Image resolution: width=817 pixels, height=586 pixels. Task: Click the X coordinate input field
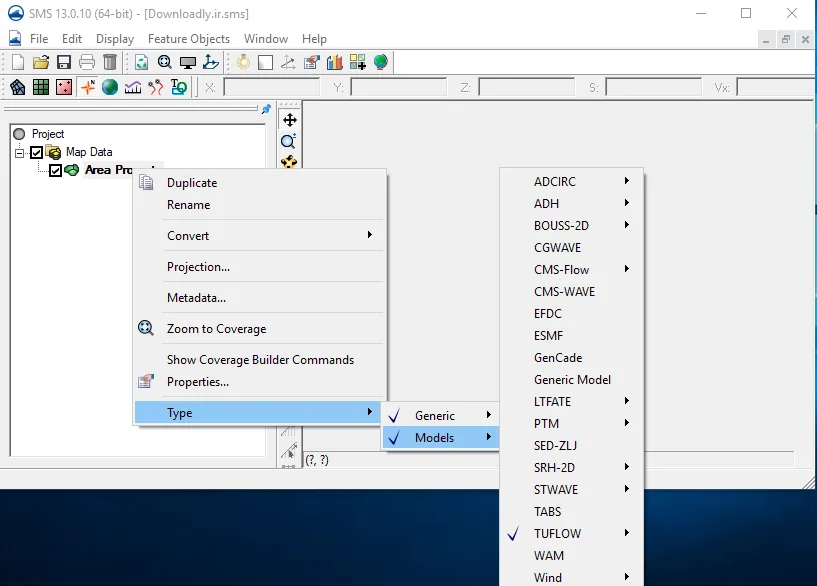[271, 88]
